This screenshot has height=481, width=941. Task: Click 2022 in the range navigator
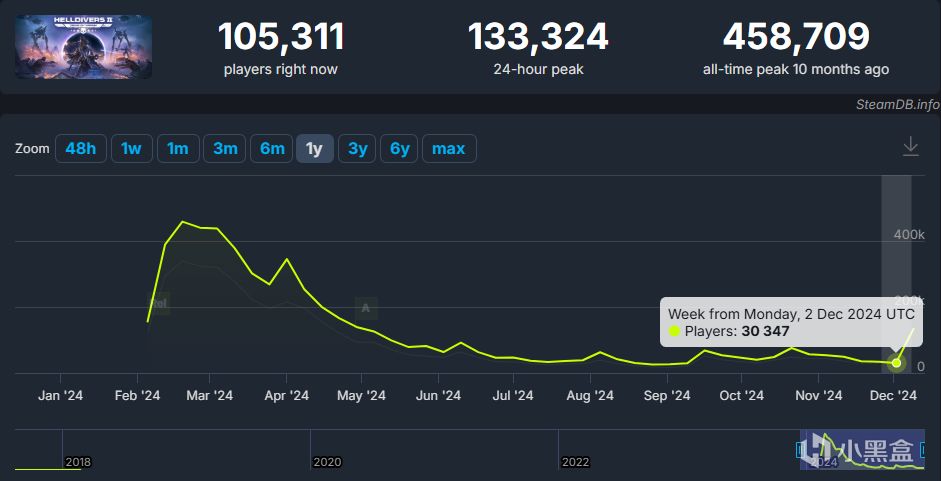click(x=575, y=462)
